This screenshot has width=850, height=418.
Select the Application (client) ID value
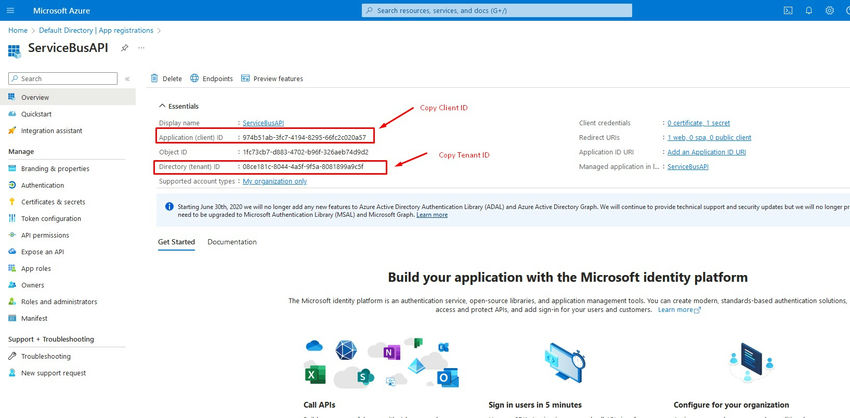304,138
